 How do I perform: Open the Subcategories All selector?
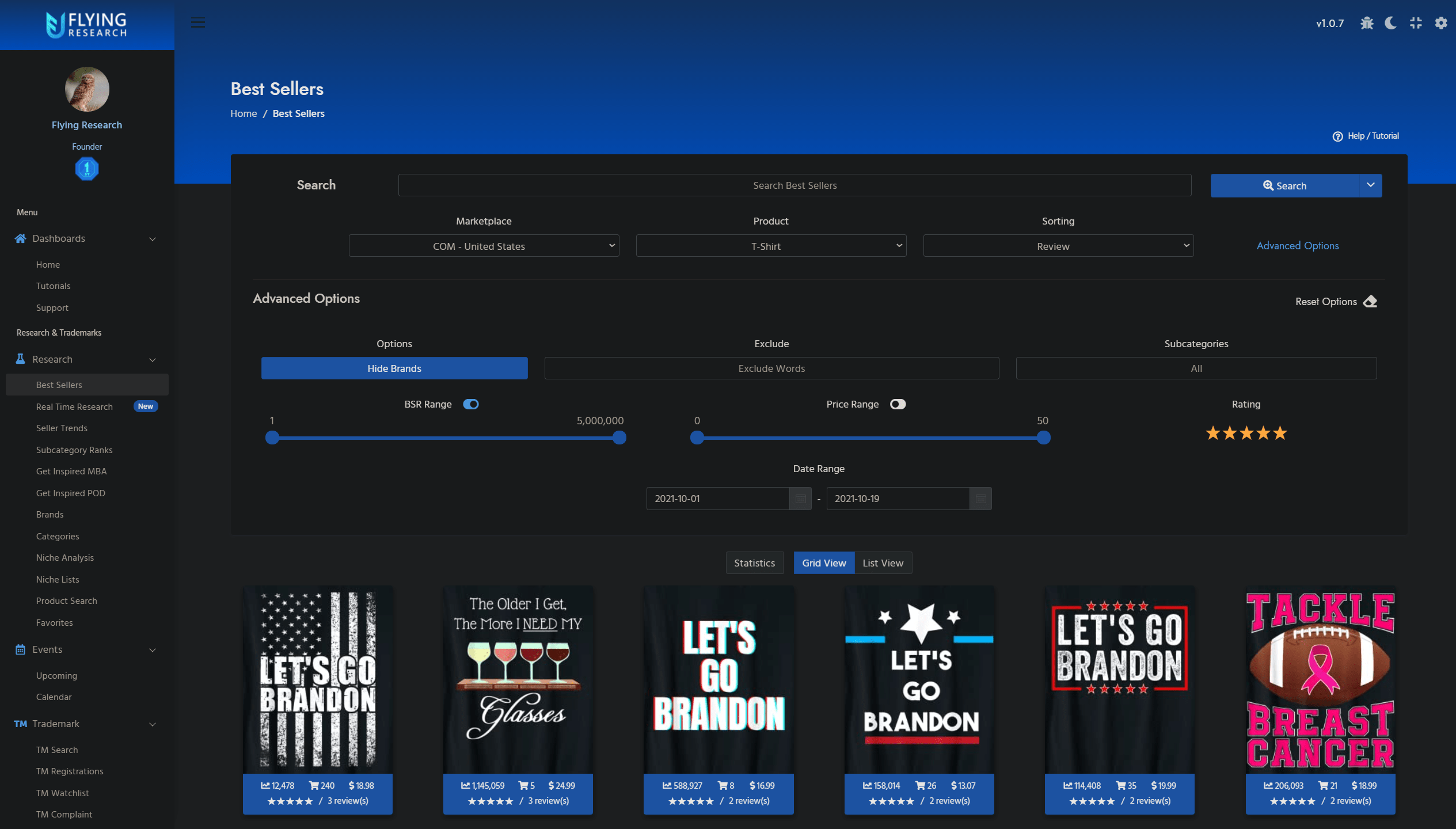click(1196, 368)
